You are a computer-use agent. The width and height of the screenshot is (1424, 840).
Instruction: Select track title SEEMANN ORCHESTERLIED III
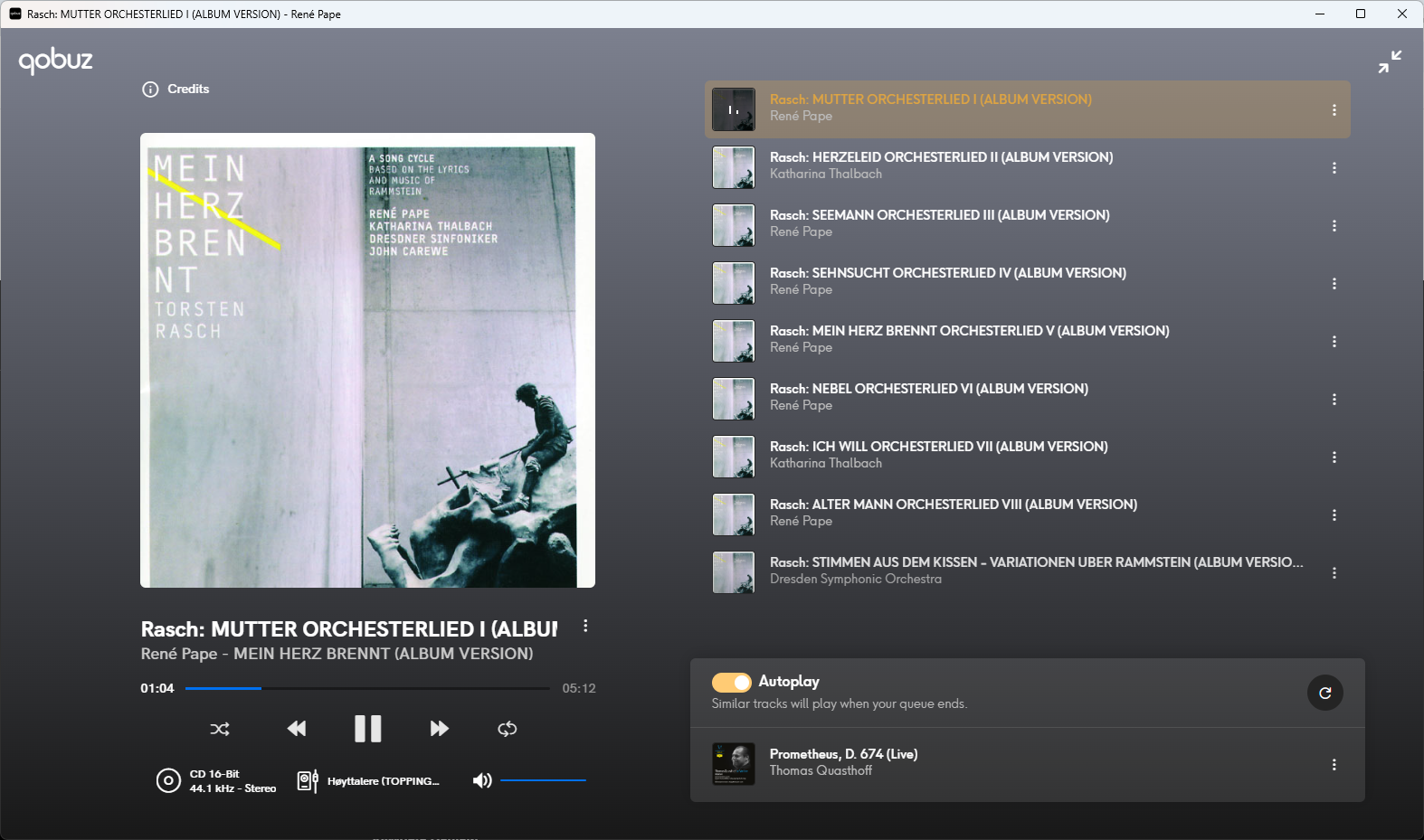coord(940,215)
